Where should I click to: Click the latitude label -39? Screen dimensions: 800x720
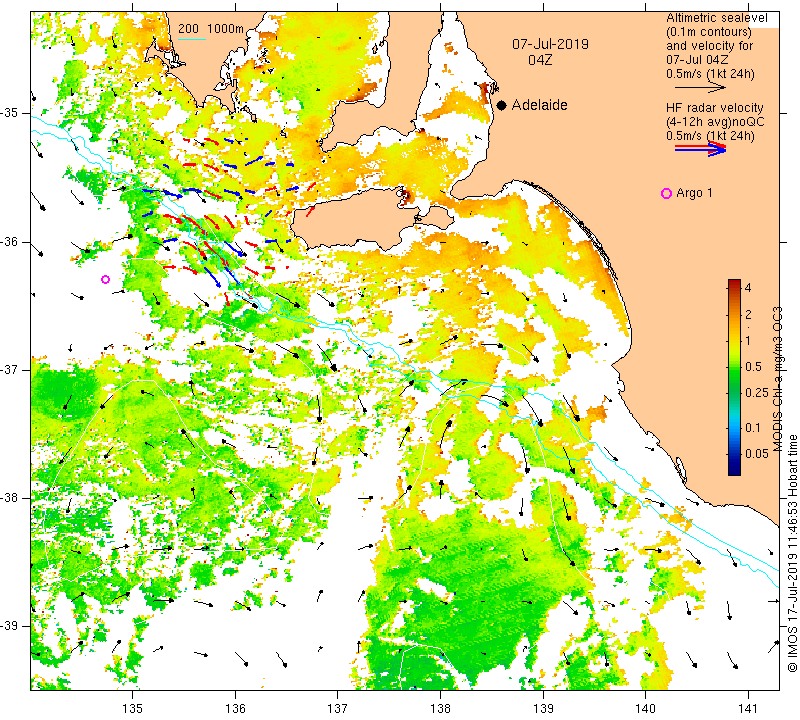click(x=9, y=626)
